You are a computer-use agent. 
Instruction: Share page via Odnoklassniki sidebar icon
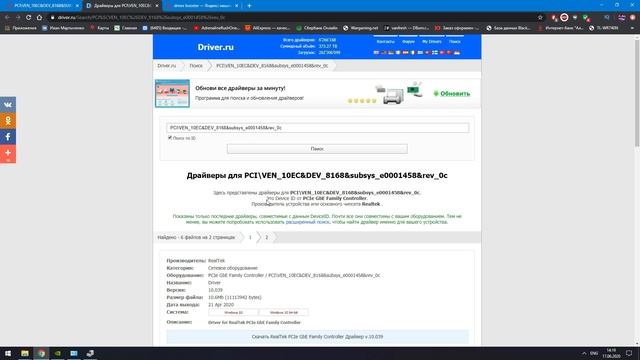click(x=8, y=121)
